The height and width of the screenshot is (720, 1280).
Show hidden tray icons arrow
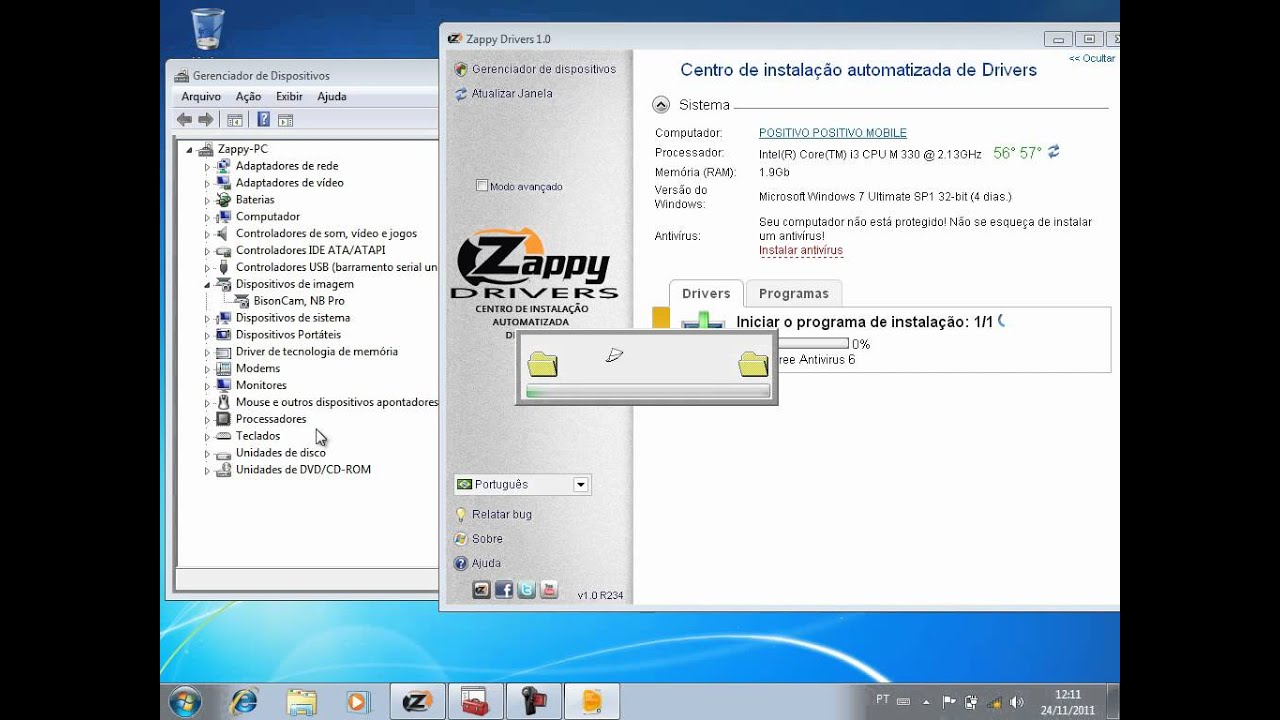coord(926,702)
